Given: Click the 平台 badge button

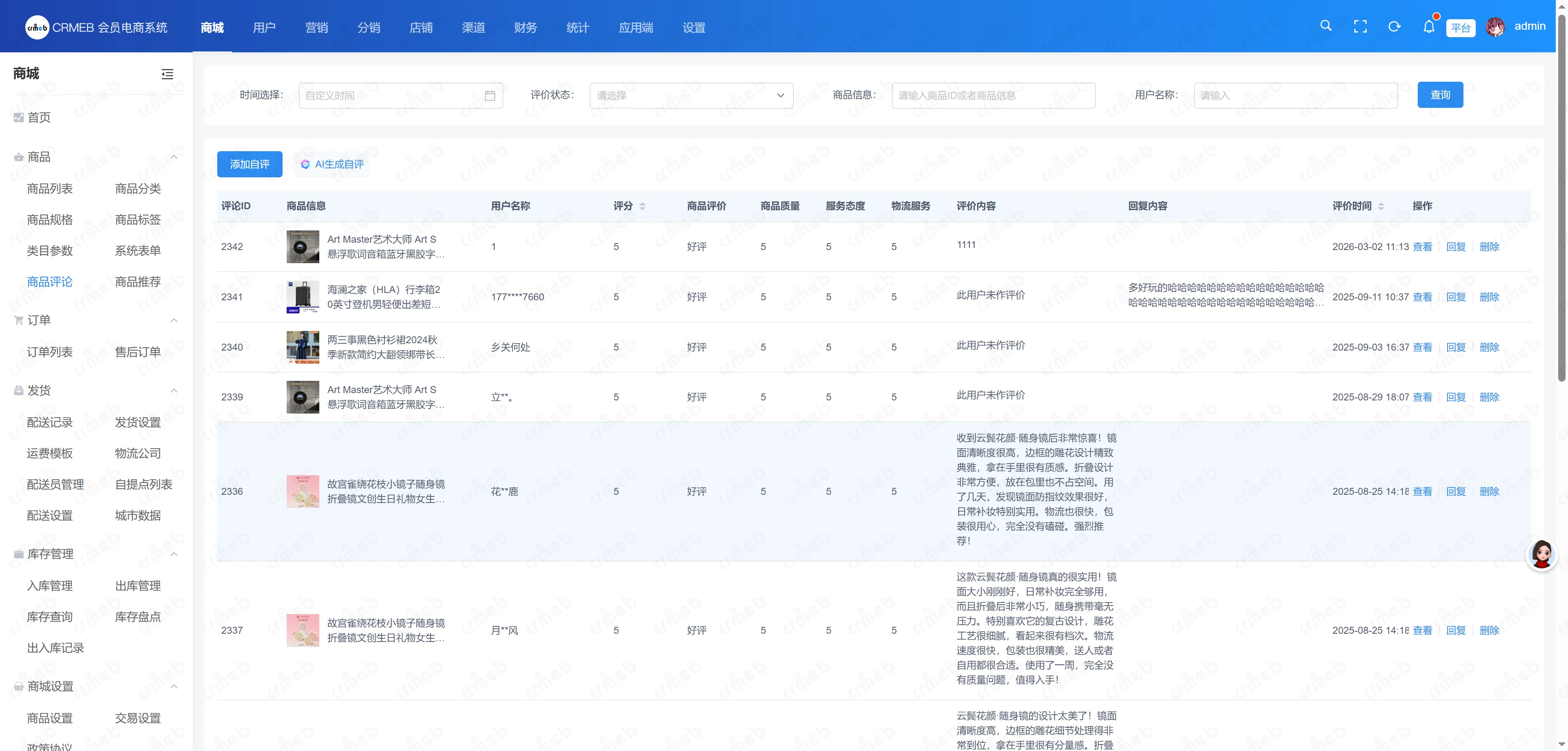Looking at the screenshot, I should (x=1460, y=27).
